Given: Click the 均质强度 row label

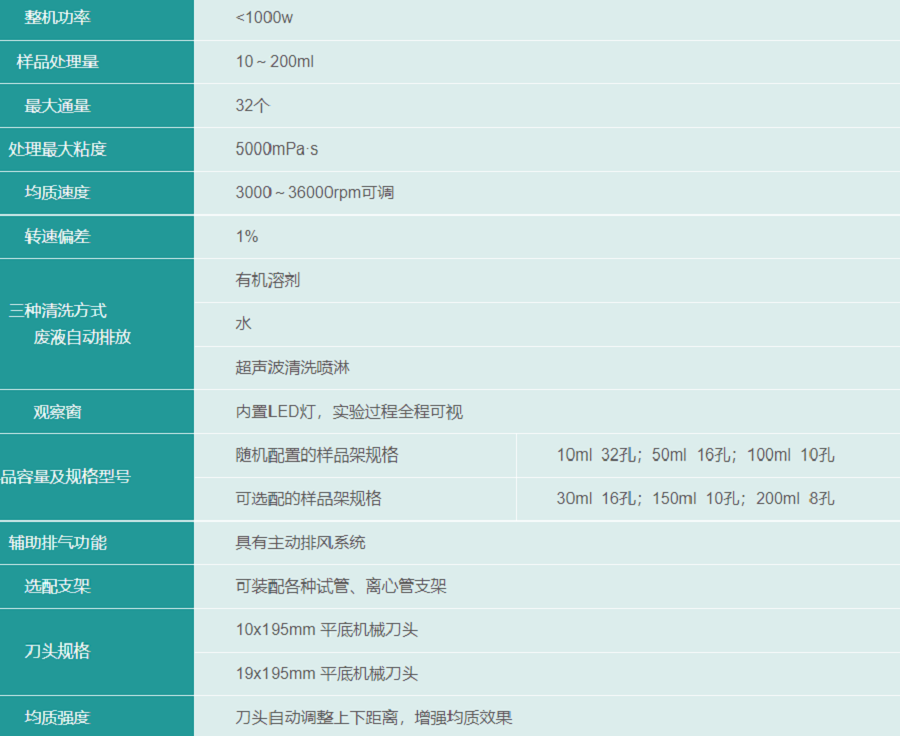Looking at the screenshot, I should [x=57, y=717].
